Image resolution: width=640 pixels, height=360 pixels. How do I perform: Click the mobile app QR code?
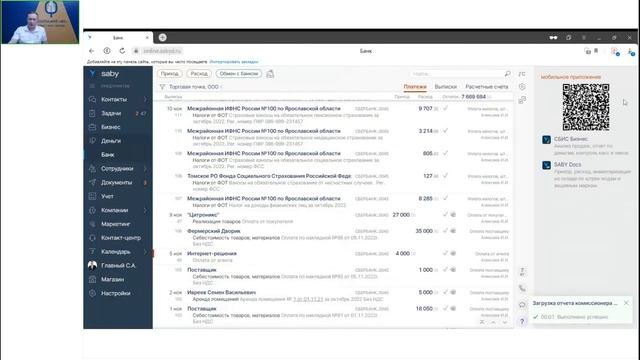[586, 107]
